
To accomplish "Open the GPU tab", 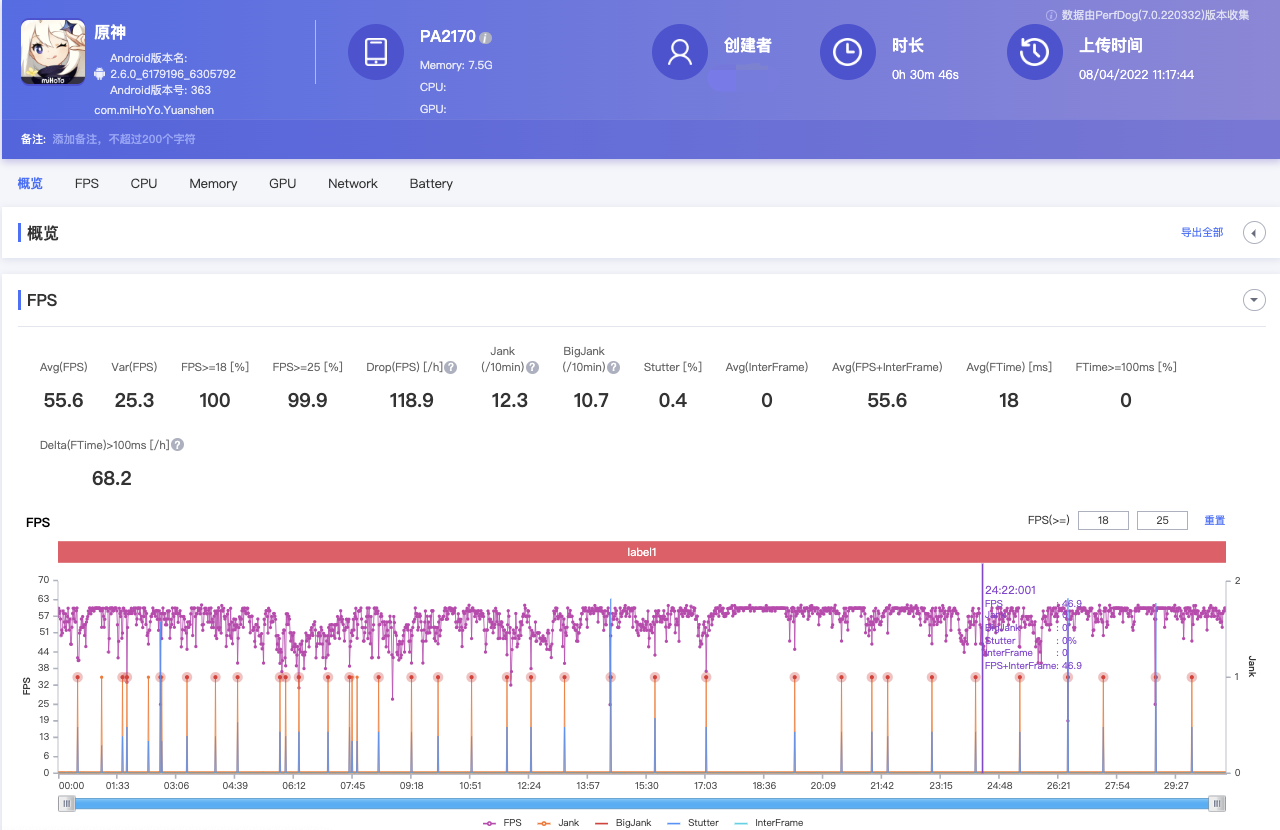I will click(x=282, y=184).
